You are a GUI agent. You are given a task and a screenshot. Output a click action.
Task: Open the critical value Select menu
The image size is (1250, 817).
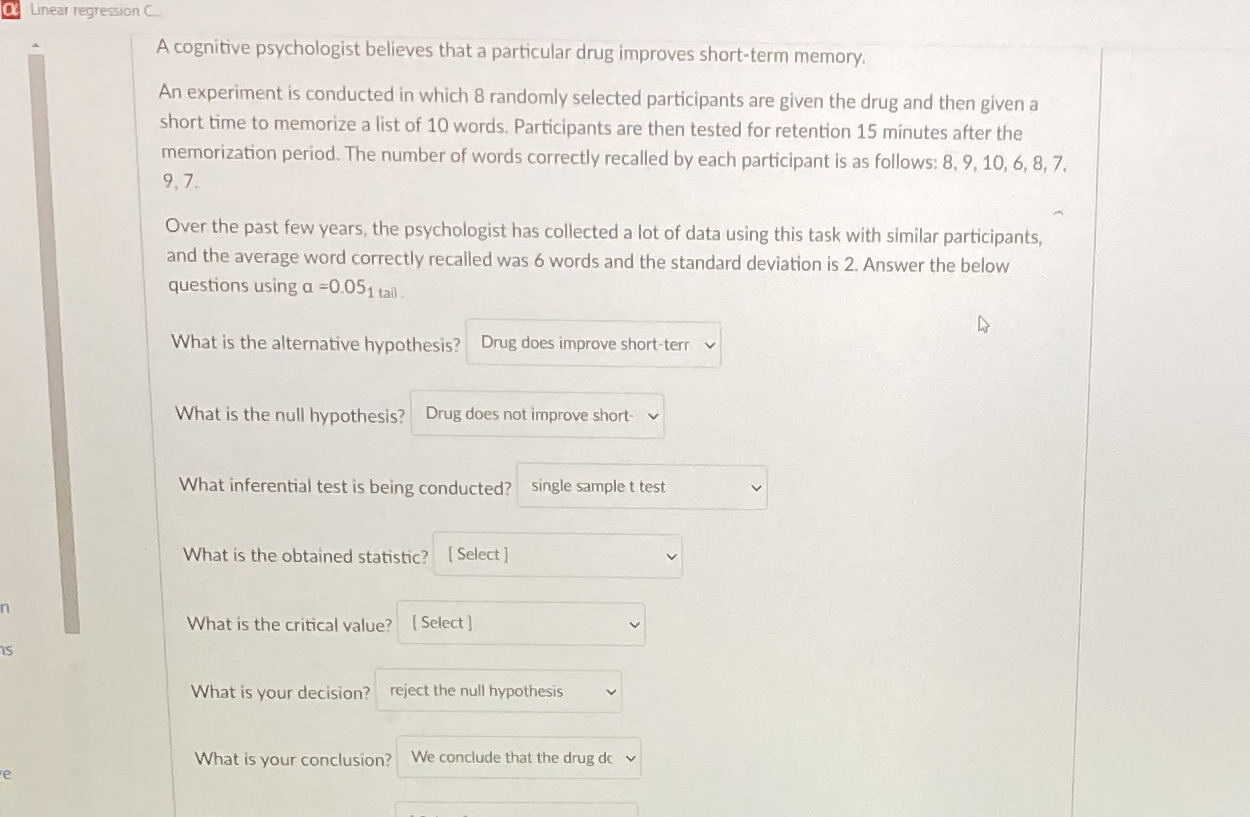click(x=520, y=623)
